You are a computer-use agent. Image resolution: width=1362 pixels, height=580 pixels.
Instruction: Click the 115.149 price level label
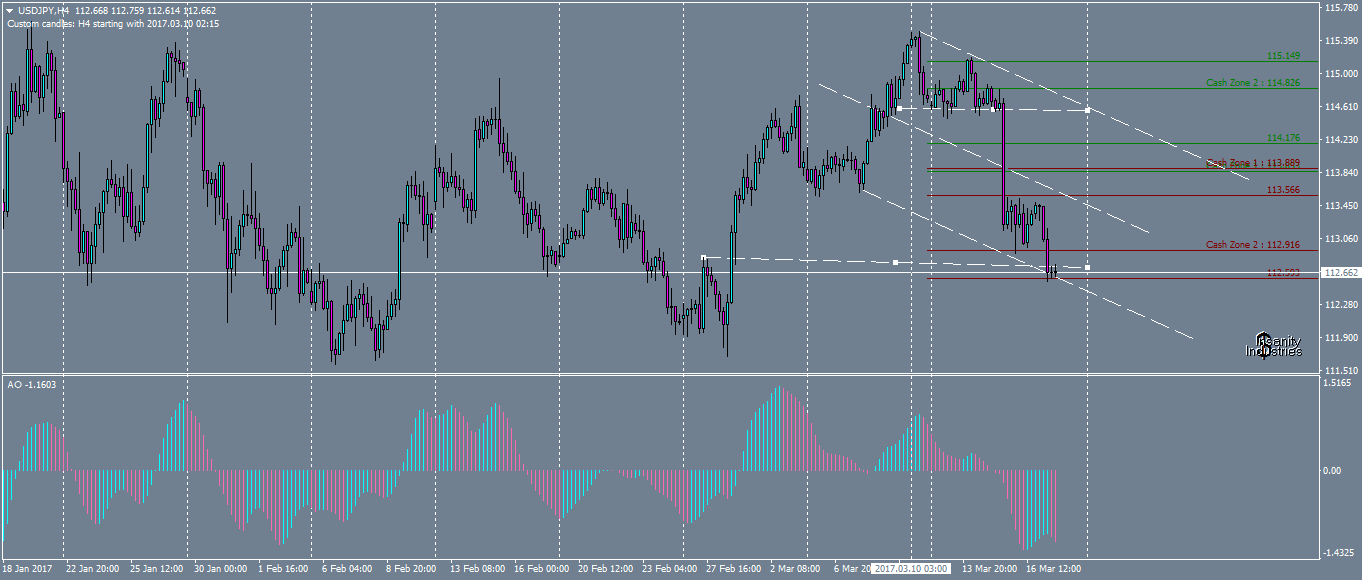tap(1283, 56)
